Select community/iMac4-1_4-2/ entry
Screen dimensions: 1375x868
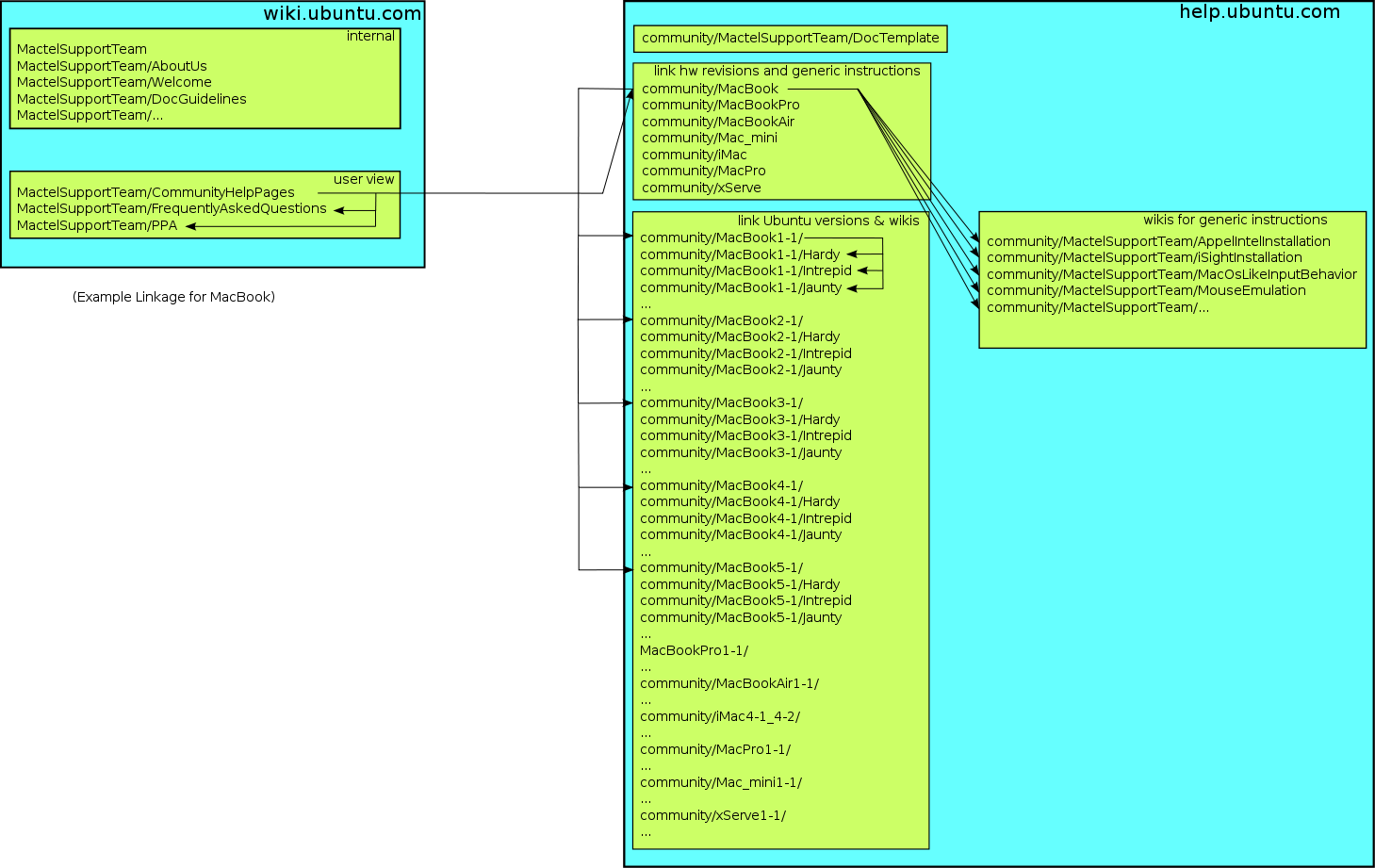[x=720, y=716]
